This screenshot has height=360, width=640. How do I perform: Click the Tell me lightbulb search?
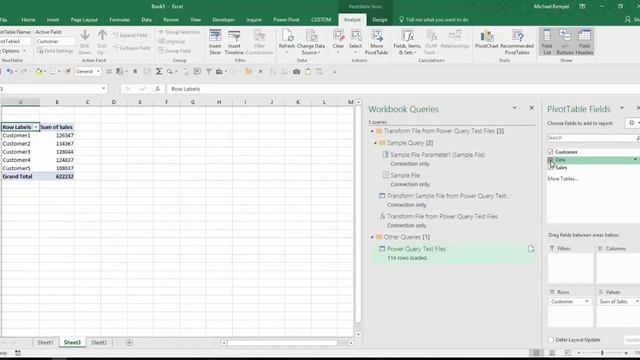(433, 20)
